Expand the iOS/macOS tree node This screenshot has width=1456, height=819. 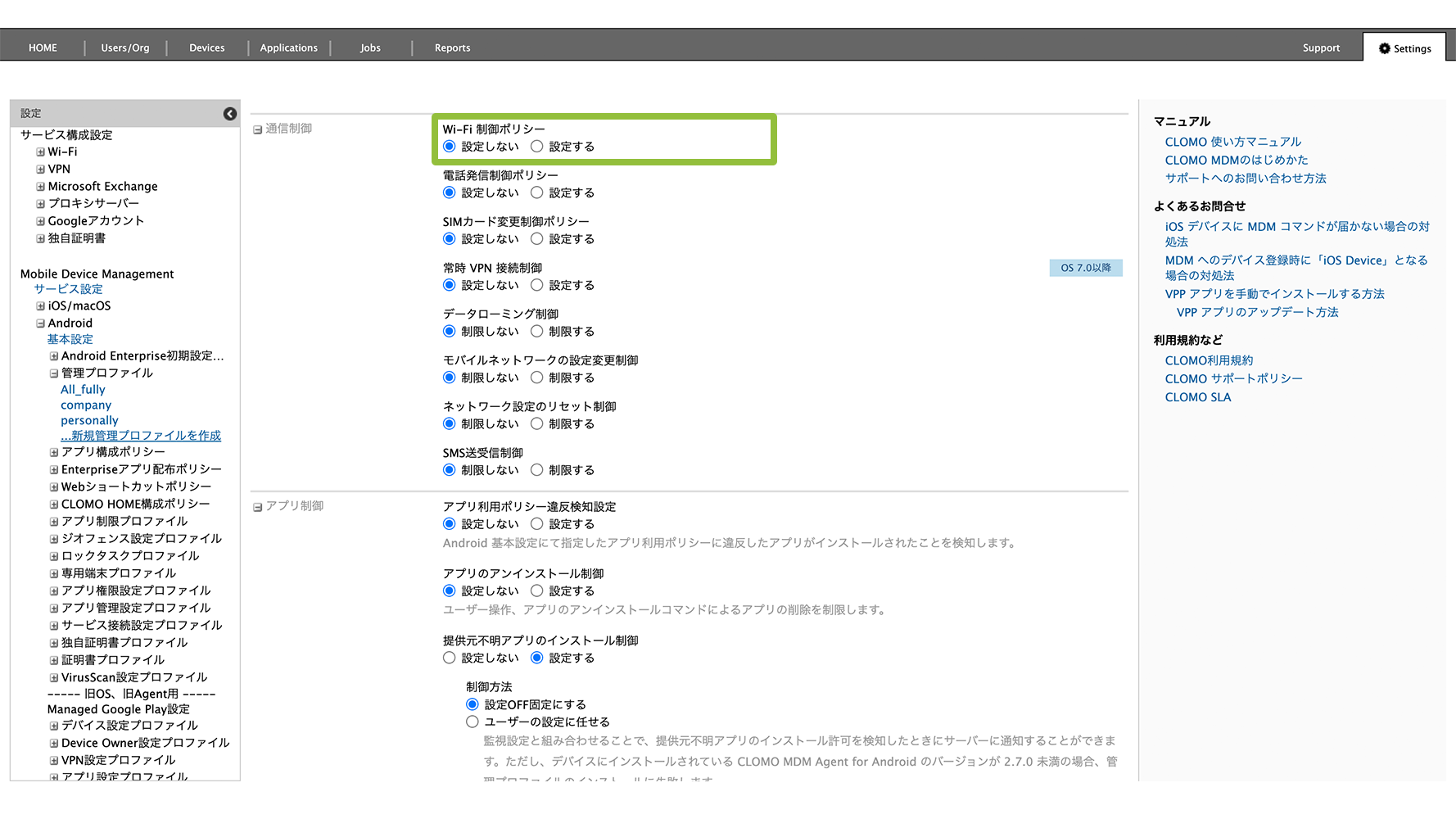[40, 306]
